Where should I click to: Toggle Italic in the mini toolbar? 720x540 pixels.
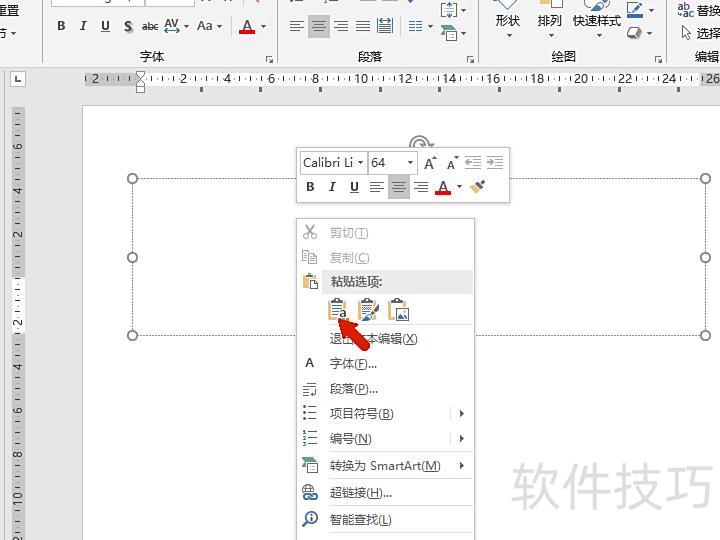332,186
